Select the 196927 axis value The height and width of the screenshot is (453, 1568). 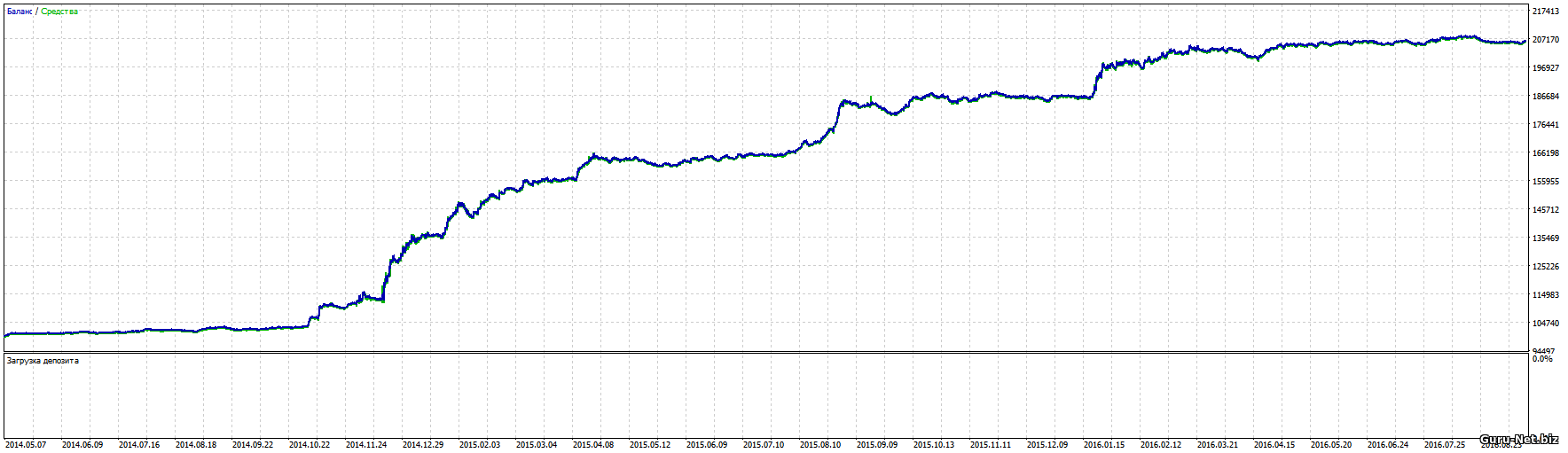[1546, 68]
